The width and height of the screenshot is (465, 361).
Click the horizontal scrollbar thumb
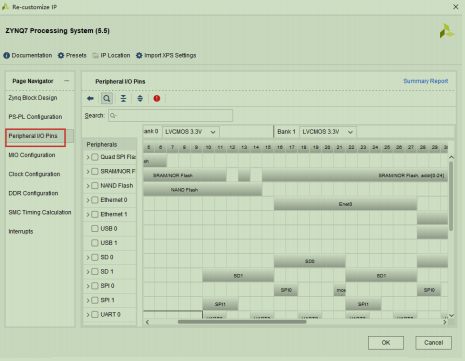242,322
